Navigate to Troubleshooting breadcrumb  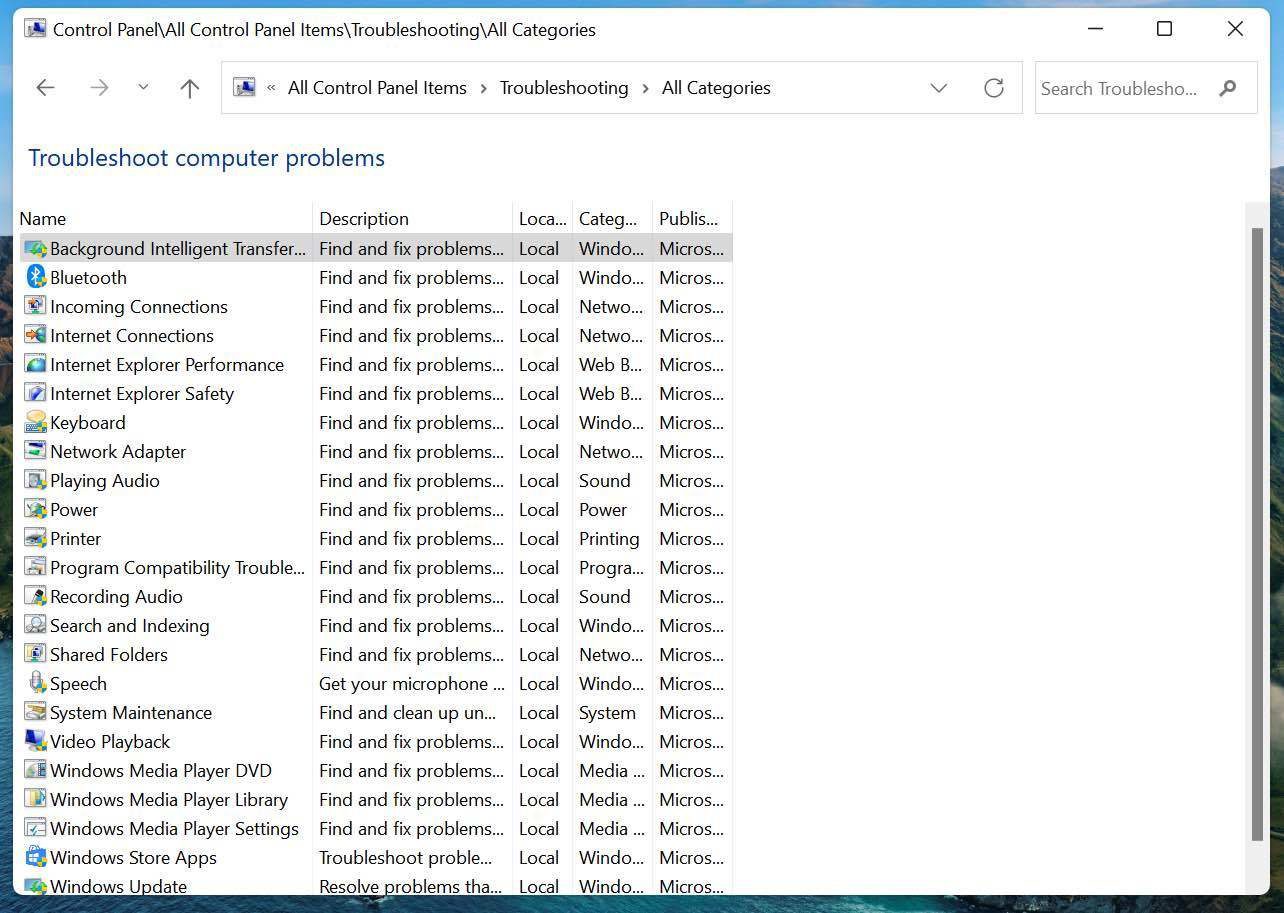pos(563,88)
